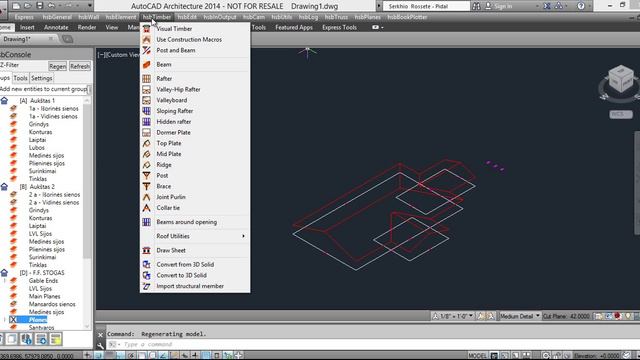Screen dimensions: 640x360
Task: Click Beams around opening icon
Action: tap(147, 222)
